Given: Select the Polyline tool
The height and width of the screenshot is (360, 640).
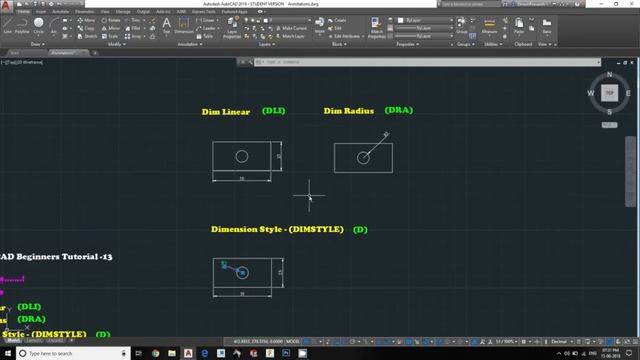Looking at the screenshot, I should click(22, 25).
